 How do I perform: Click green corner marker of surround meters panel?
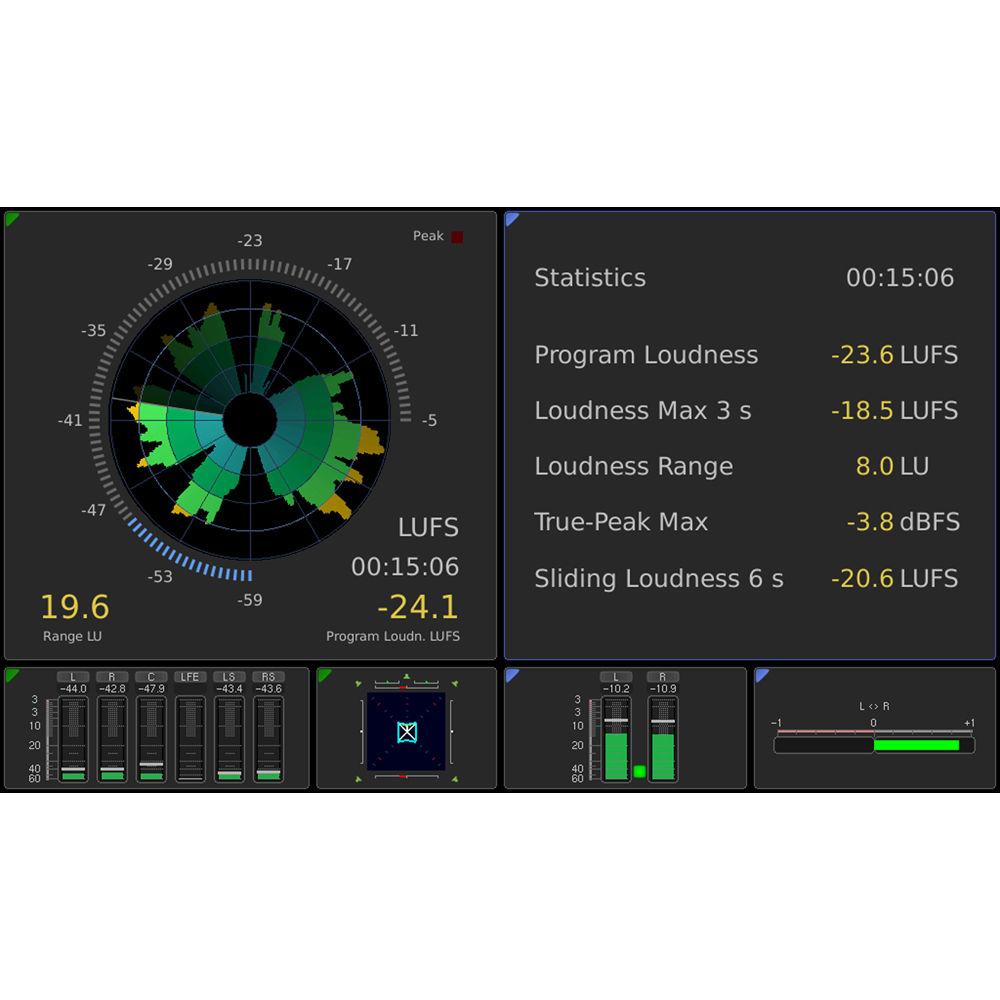click(x=11, y=675)
